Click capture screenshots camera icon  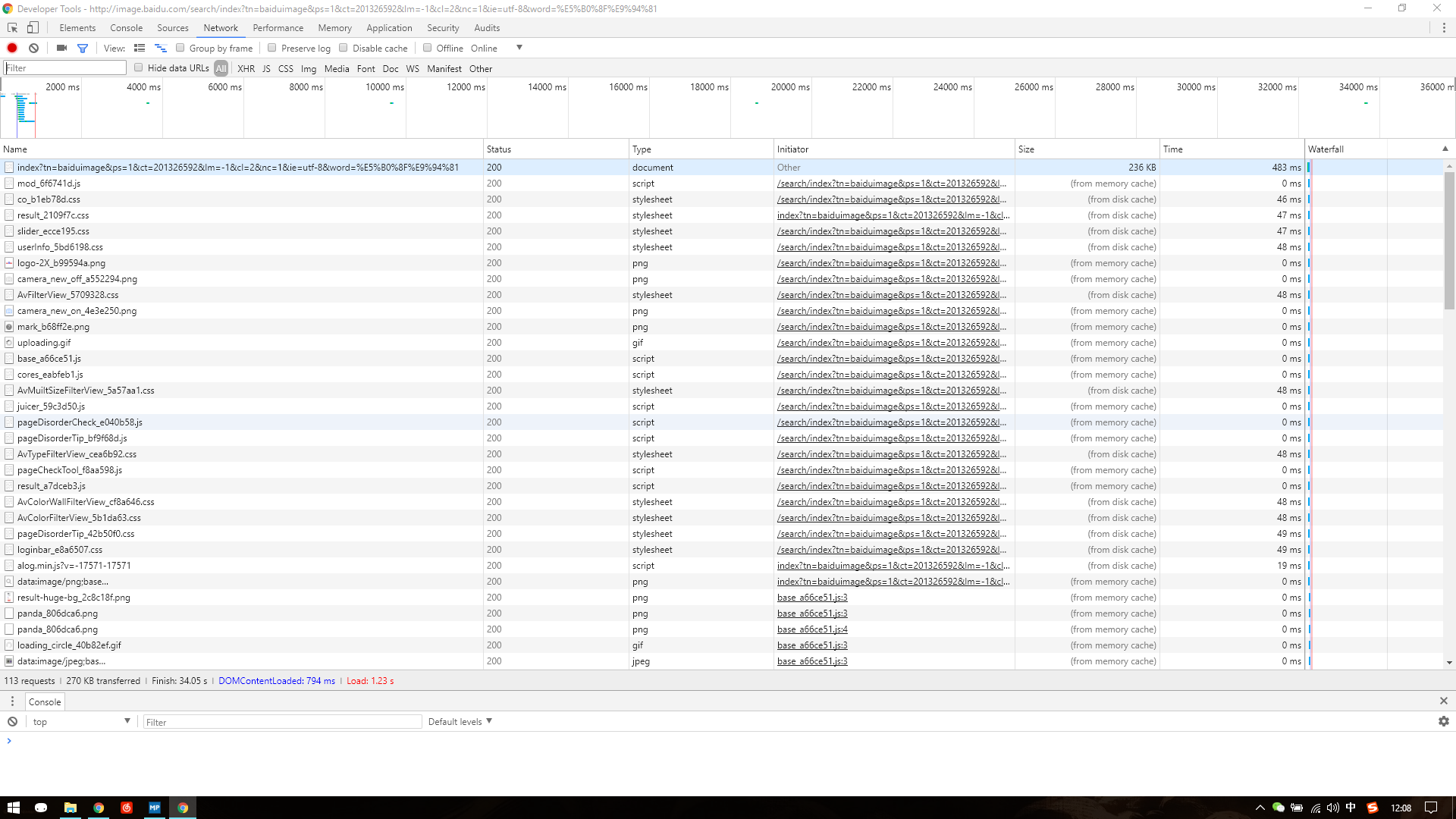tap(61, 48)
